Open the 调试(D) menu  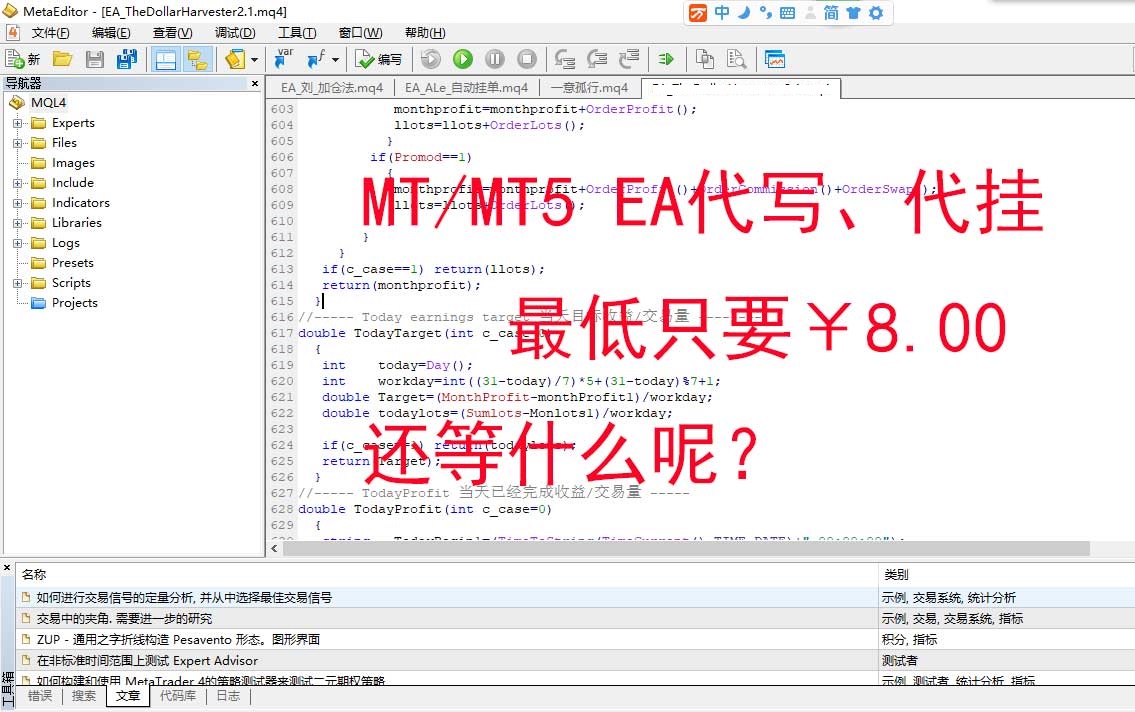235,33
